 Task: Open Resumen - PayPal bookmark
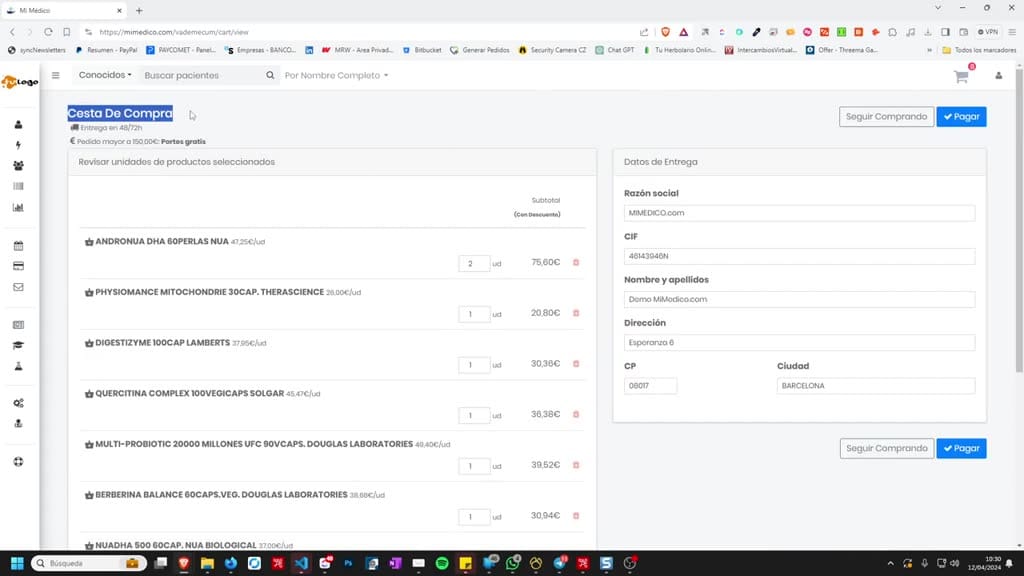(106, 50)
